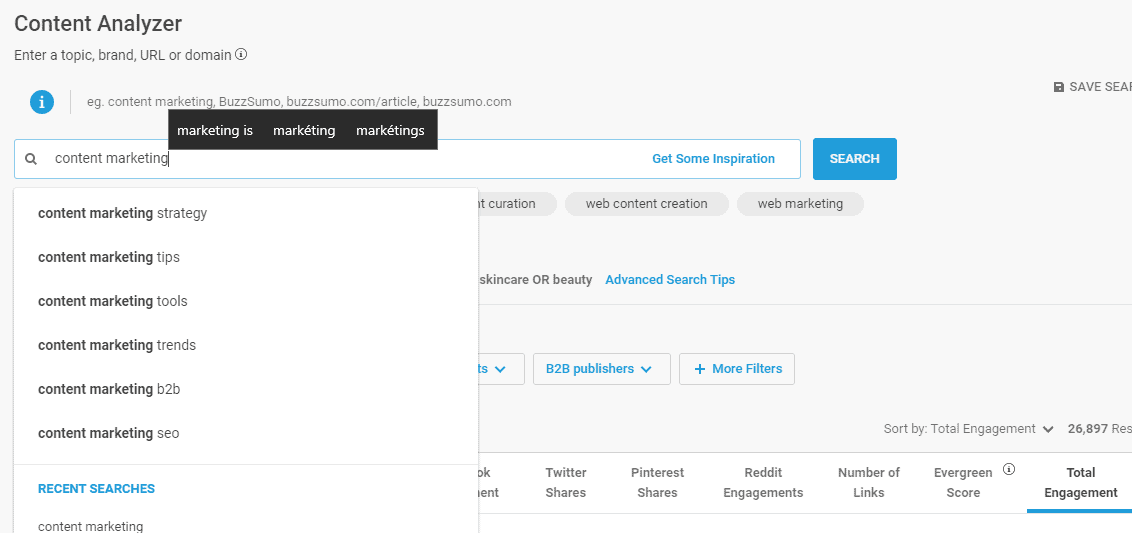Image resolution: width=1132 pixels, height=533 pixels.
Task: Click the 'web marketing' topic chip
Action: click(800, 204)
